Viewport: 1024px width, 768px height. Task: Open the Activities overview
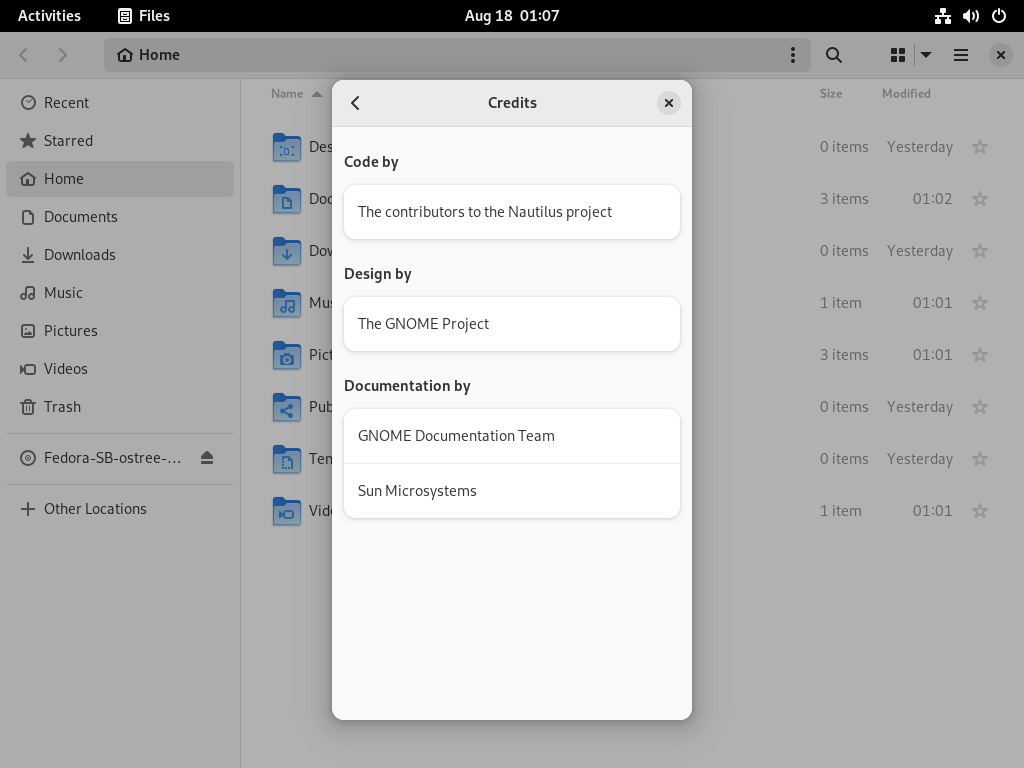click(49, 16)
